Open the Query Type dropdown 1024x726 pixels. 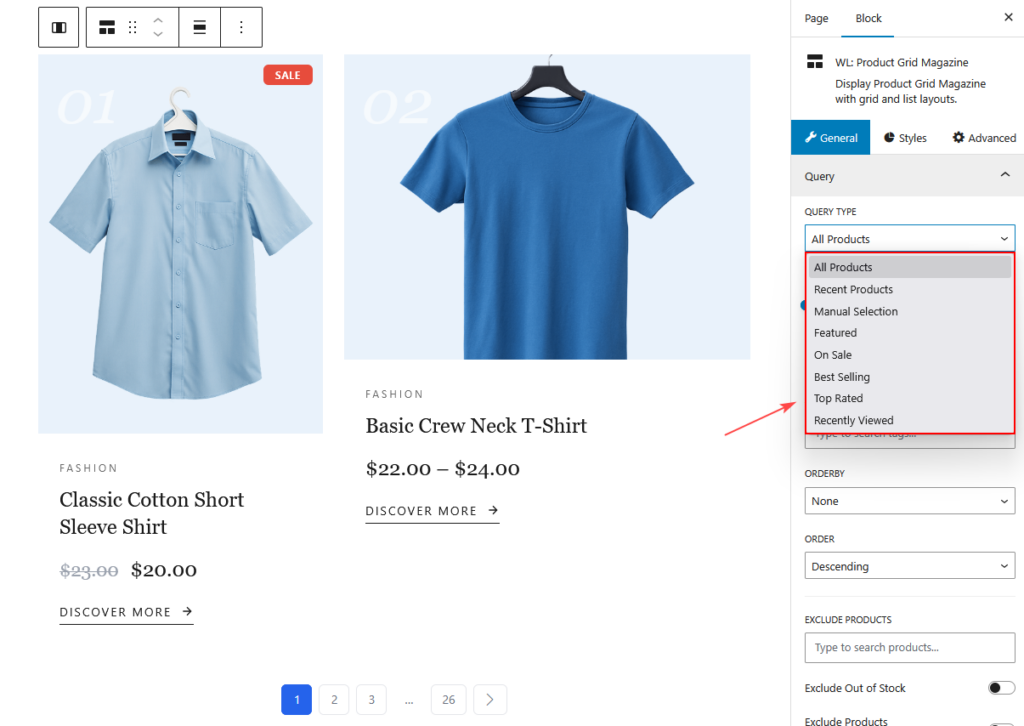(x=908, y=238)
